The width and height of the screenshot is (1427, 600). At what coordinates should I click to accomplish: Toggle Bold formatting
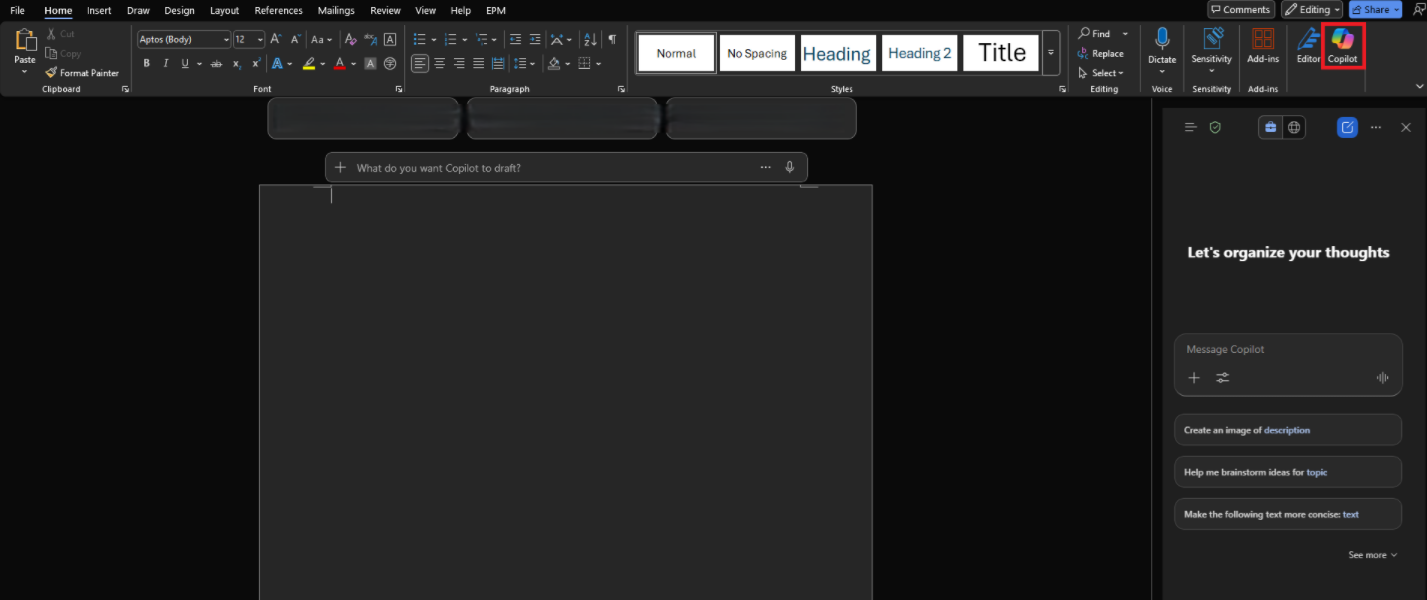point(146,63)
